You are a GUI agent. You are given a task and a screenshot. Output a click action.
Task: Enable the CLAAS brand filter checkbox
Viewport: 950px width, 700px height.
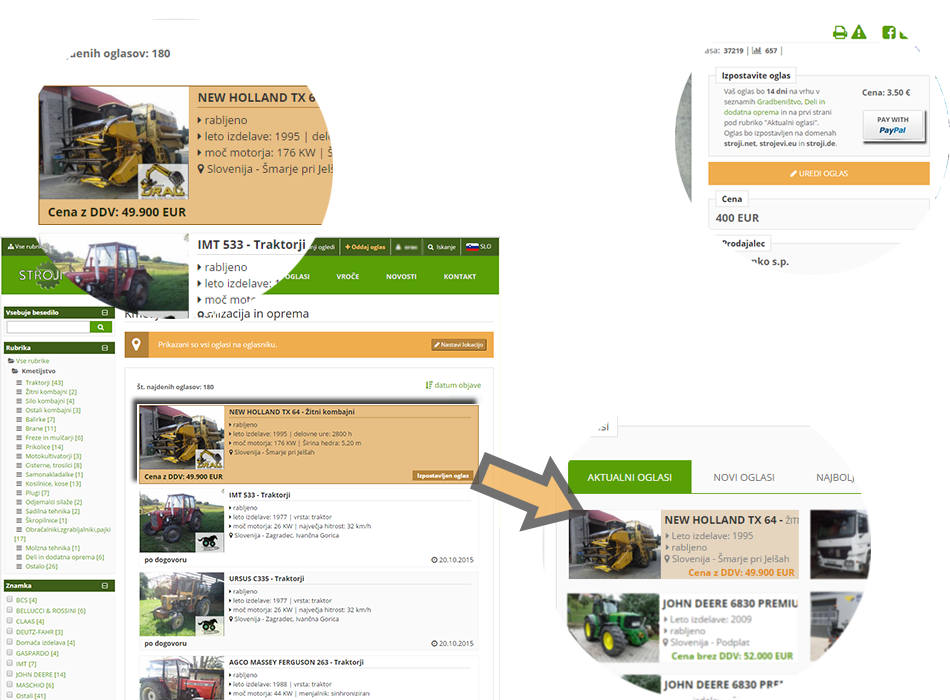(10, 621)
